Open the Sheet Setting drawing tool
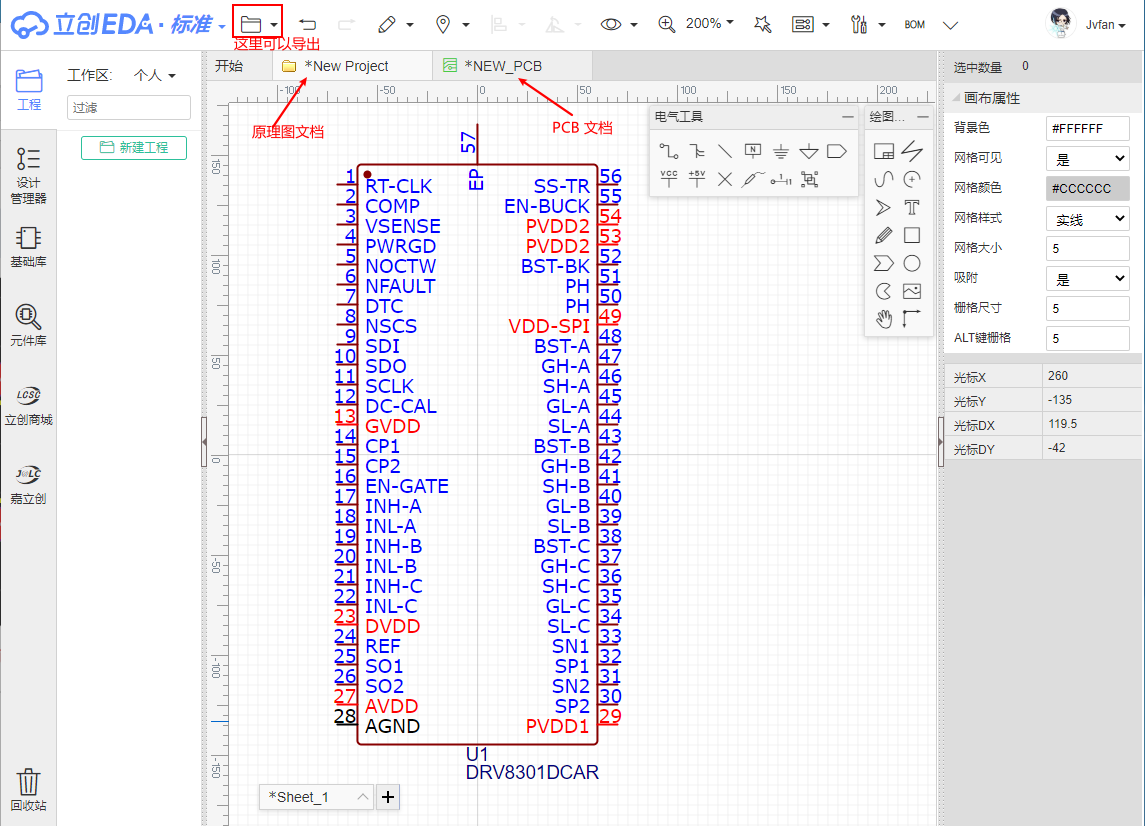Viewport: 1145px width, 826px height. tap(884, 151)
